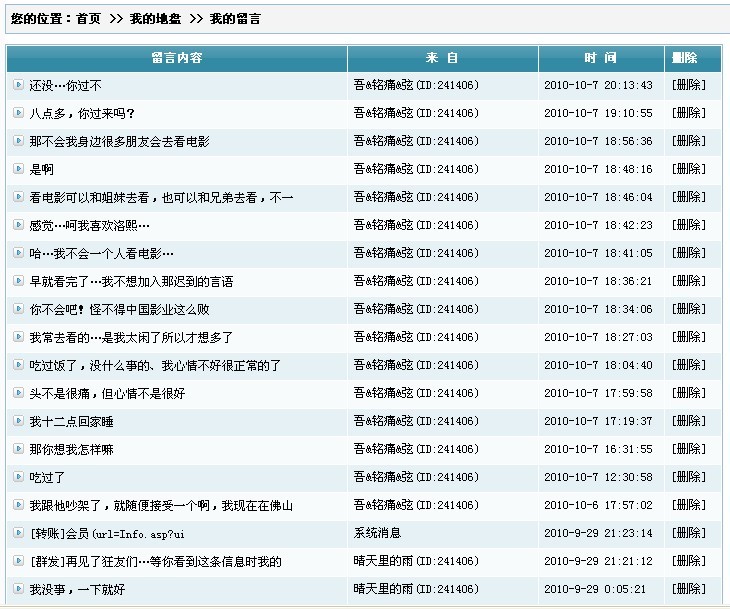Delete system message from 2010-9-29 21:23:14
Screen dimensions: 730x609
click(689, 533)
